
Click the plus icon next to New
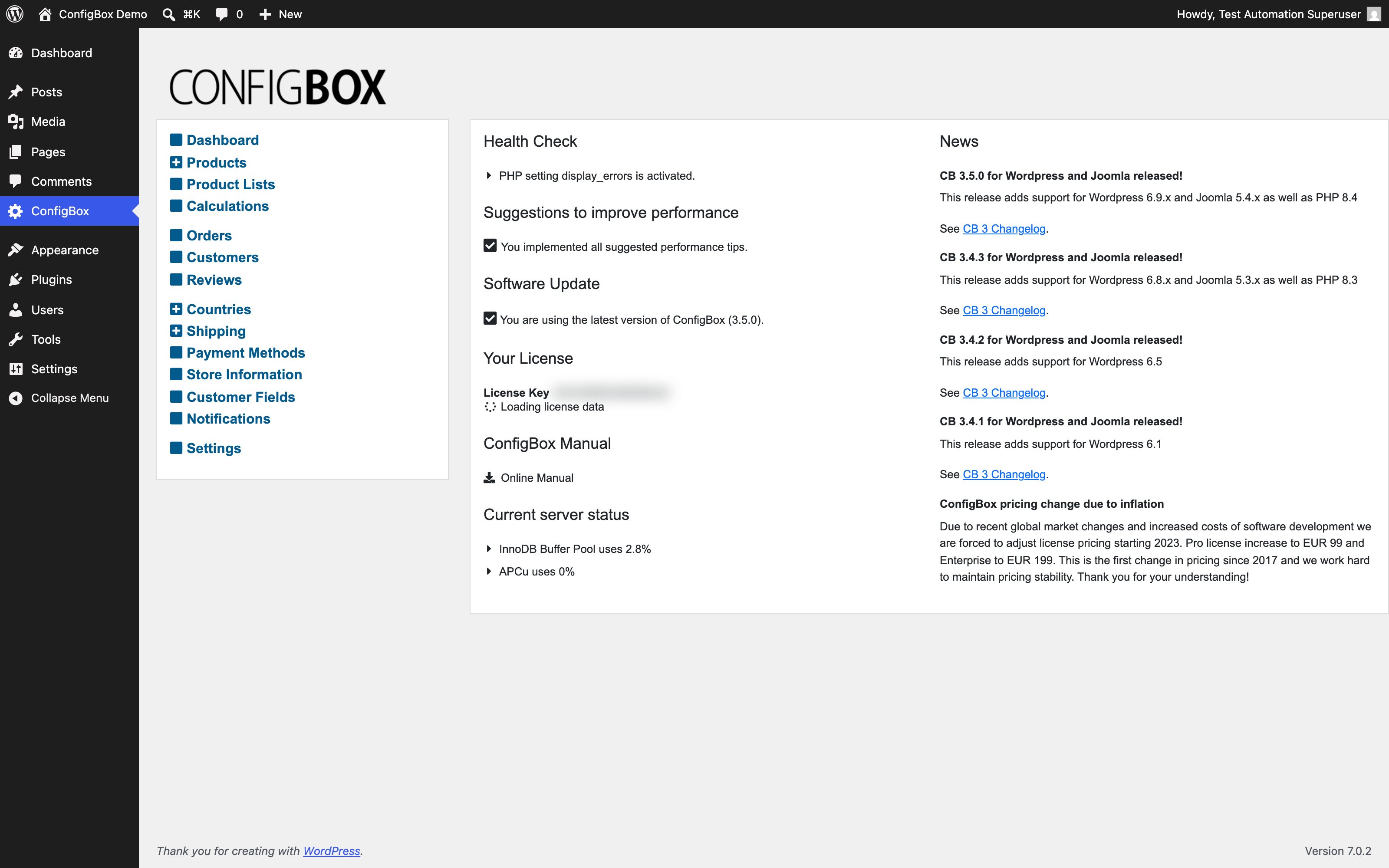pyautogui.click(x=265, y=14)
